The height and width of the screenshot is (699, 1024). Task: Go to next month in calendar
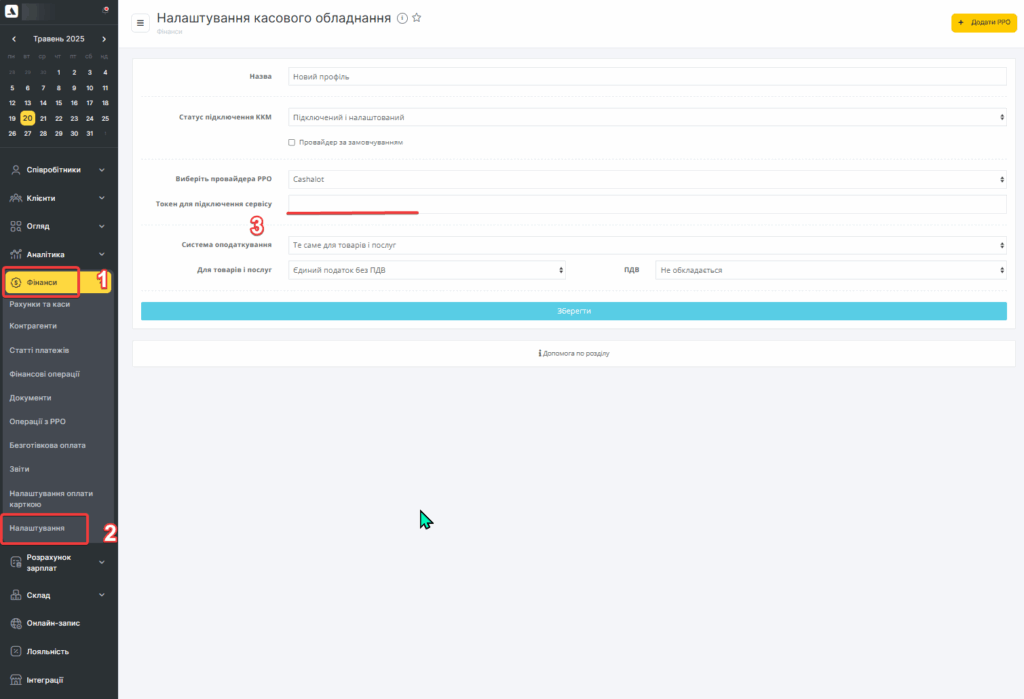[x=104, y=39]
